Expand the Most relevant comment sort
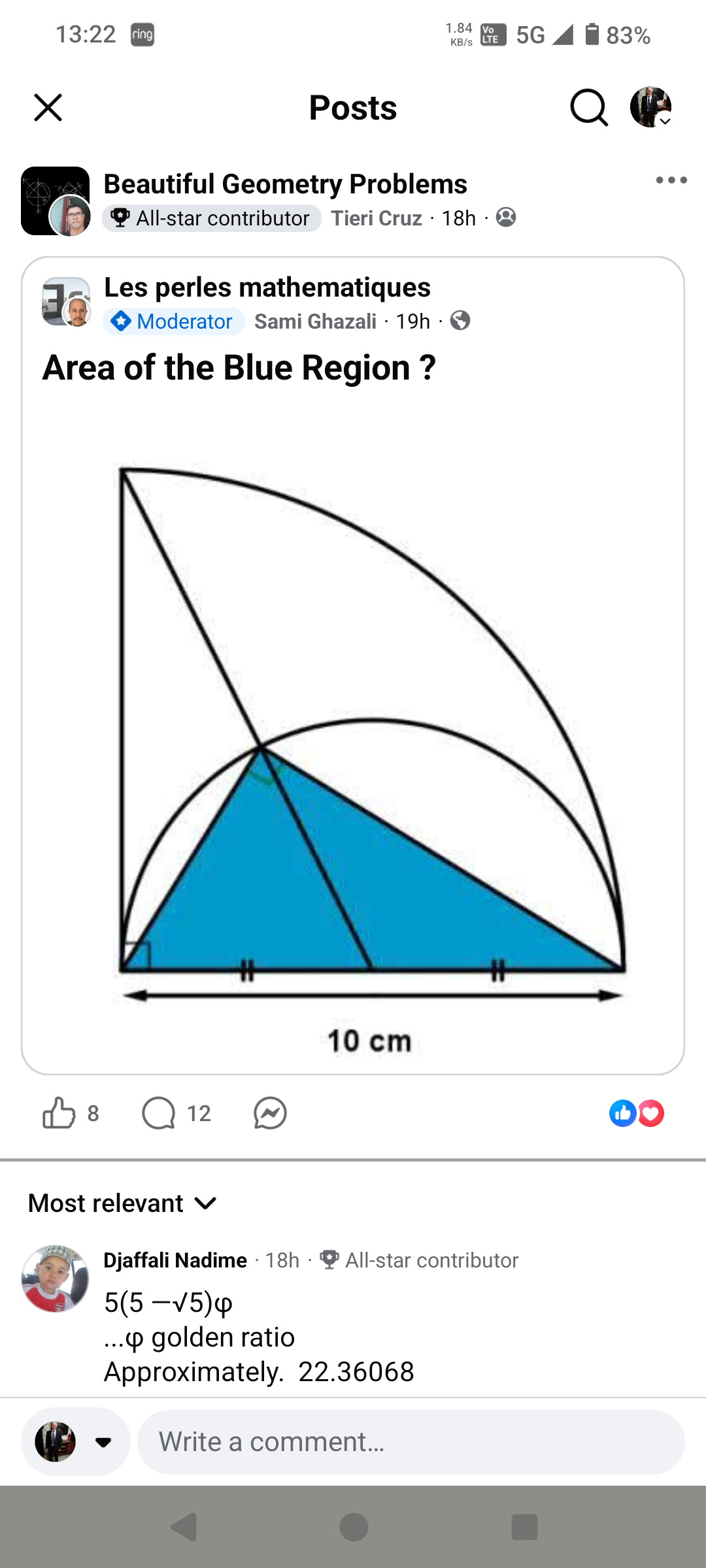This screenshot has width=706, height=1568. [123, 1203]
